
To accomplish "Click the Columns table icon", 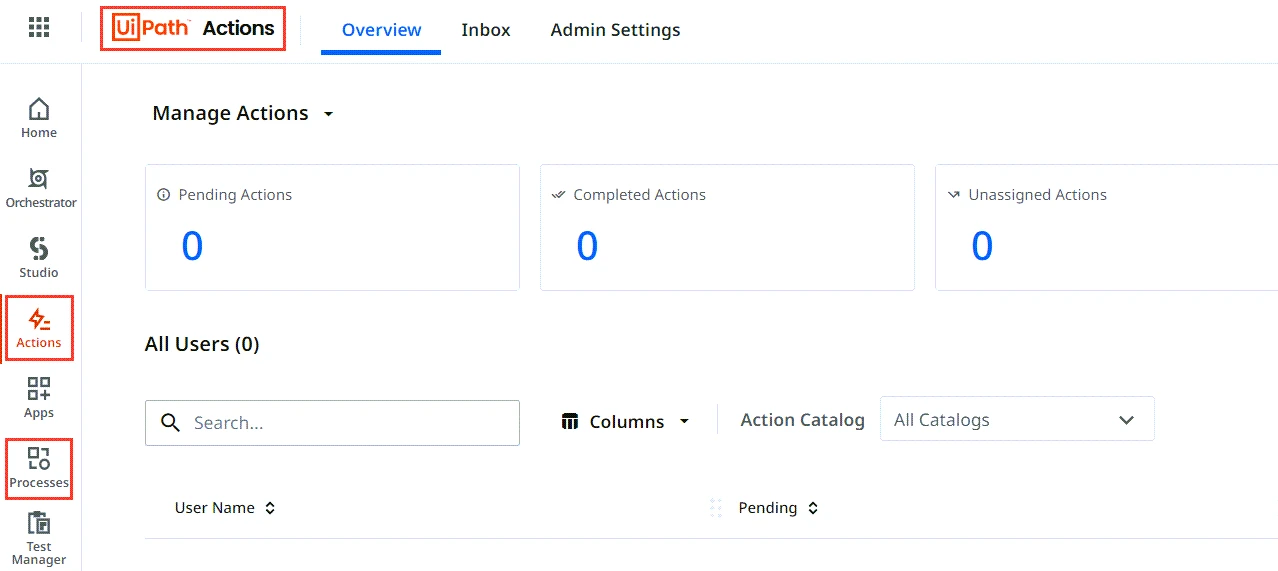I will 570,422.
